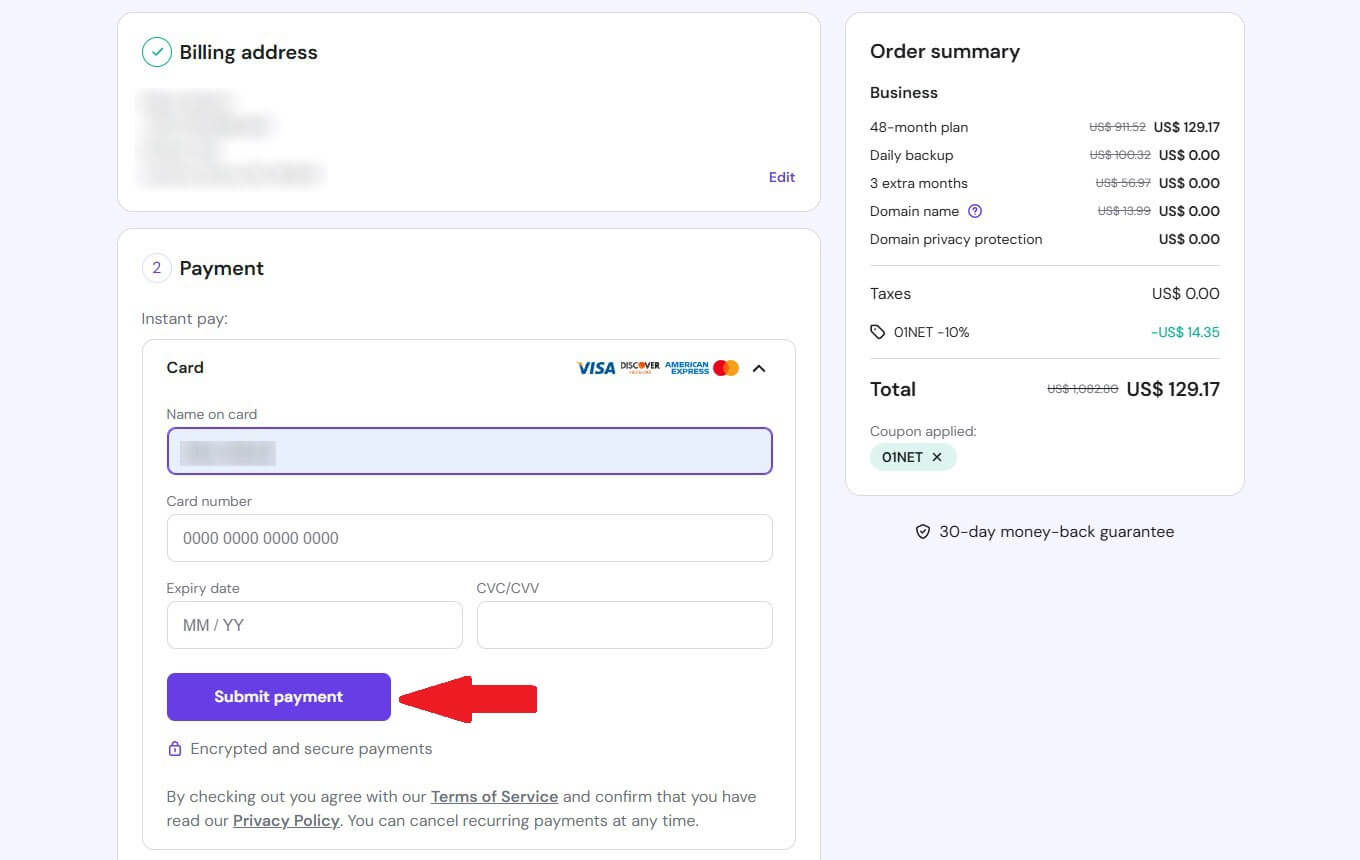Click the Payment section heading
The height and width of the screenshot is (860, 1360).
(x=221, y=268)
